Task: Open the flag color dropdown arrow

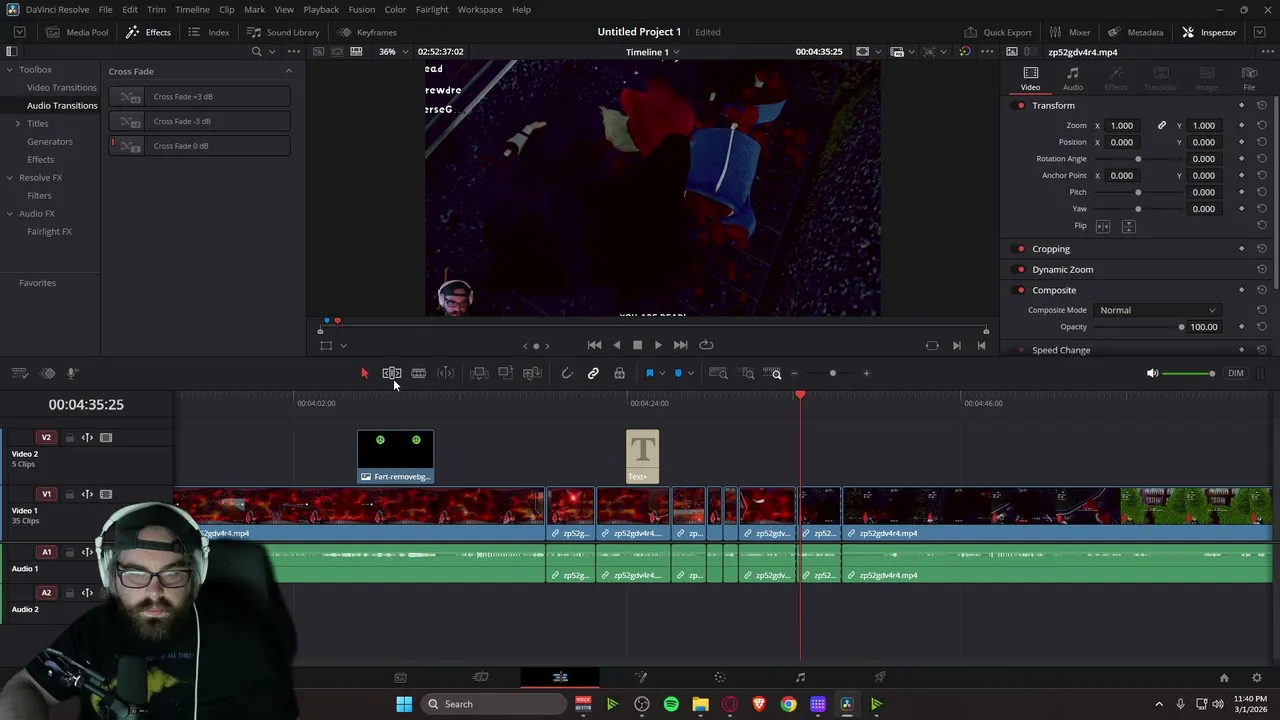Action: pyautogui.click(x=661, y=374)
